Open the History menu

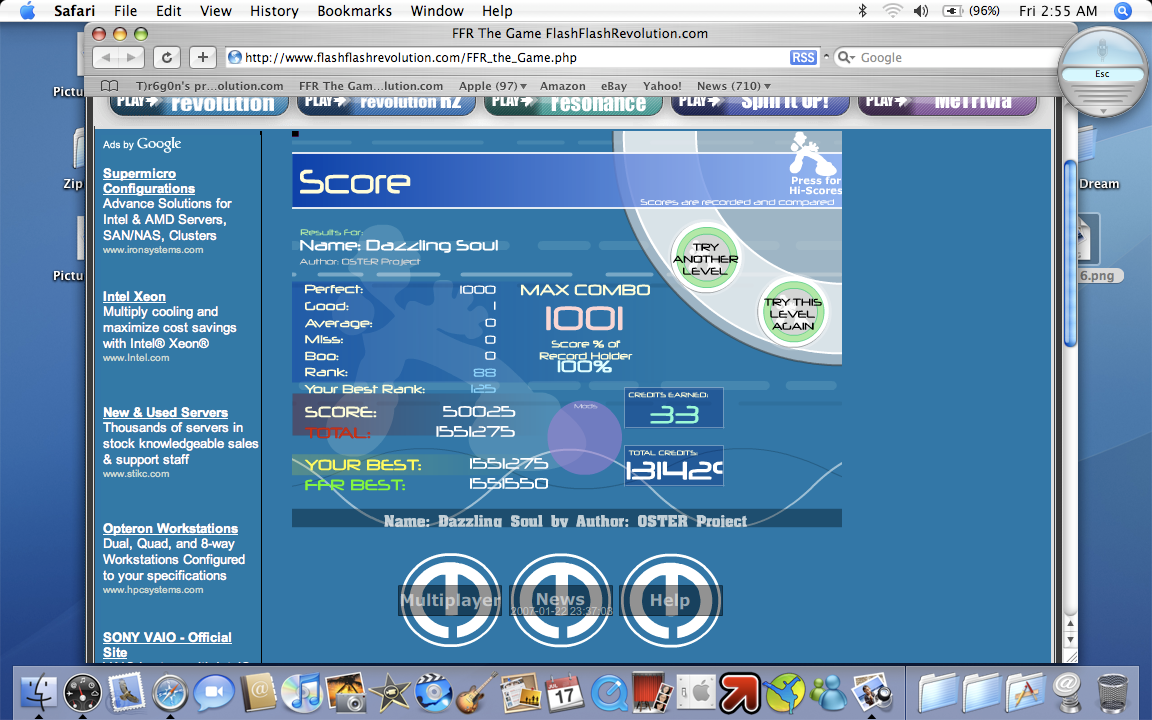(x=274, y=11)
